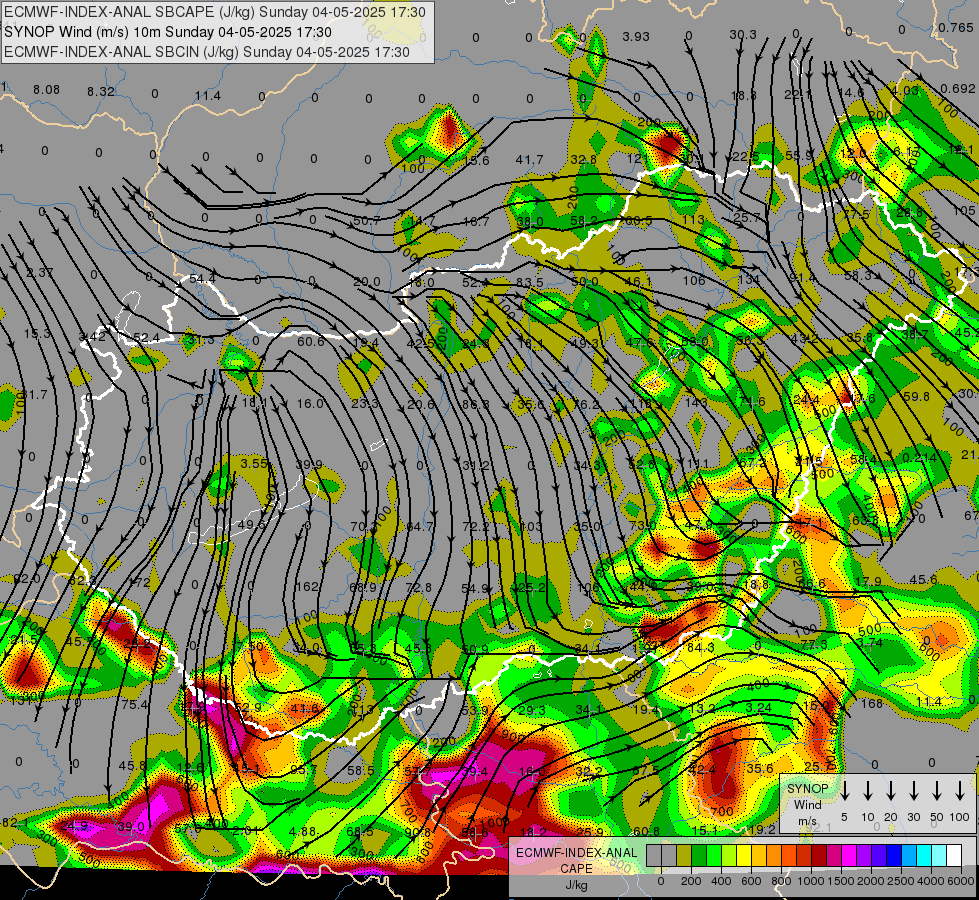Click the map value 25.9
This screenshot has height=900, width=979.
pyautogui.click(x=590, y=831)
